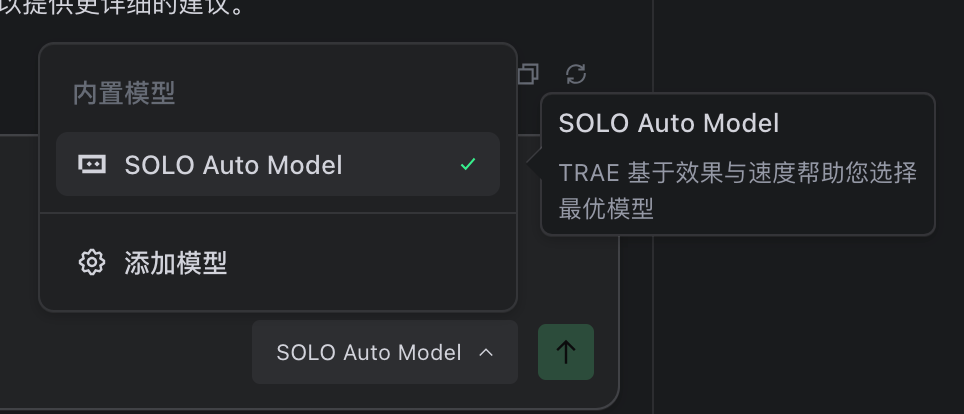The width and height of the screenshot is (964, 414).
Task: Click the separator line above 添加模型
Action: coord(277,213)
